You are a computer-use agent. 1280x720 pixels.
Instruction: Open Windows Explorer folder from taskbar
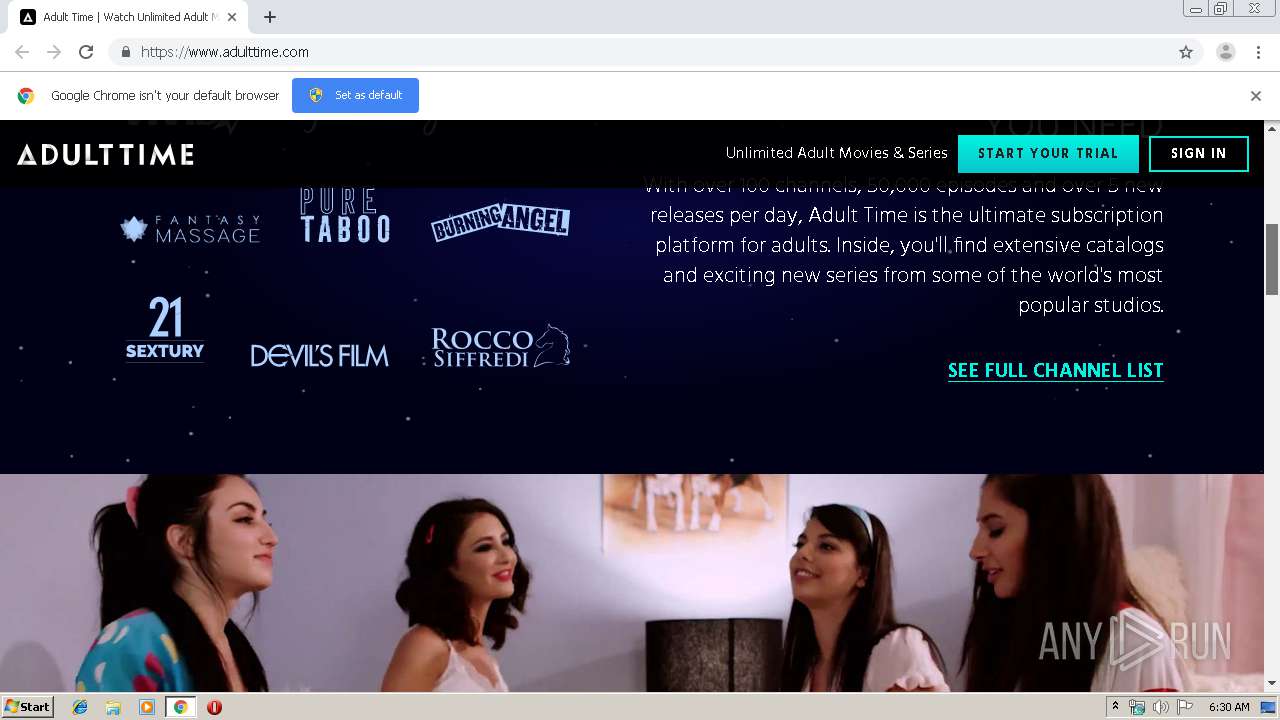pos(113,707)
